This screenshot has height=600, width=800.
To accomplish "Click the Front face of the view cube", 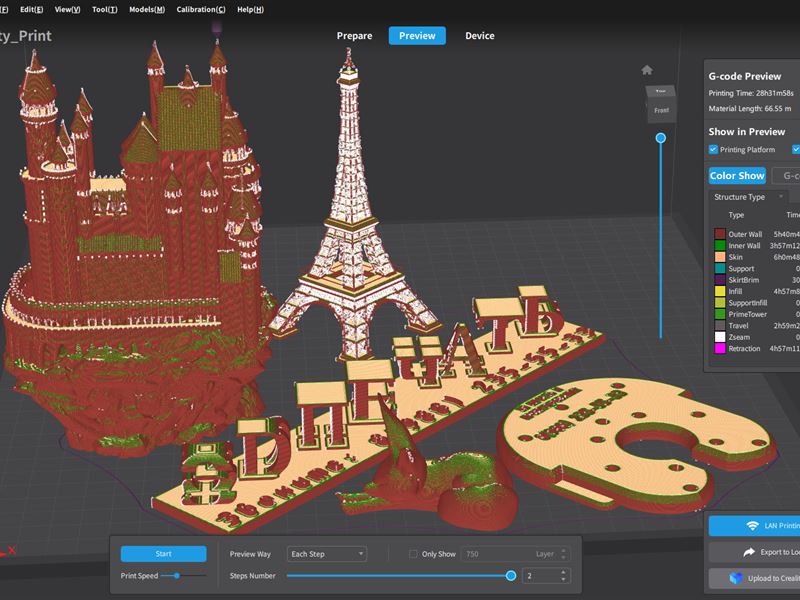I will (661, 110).
